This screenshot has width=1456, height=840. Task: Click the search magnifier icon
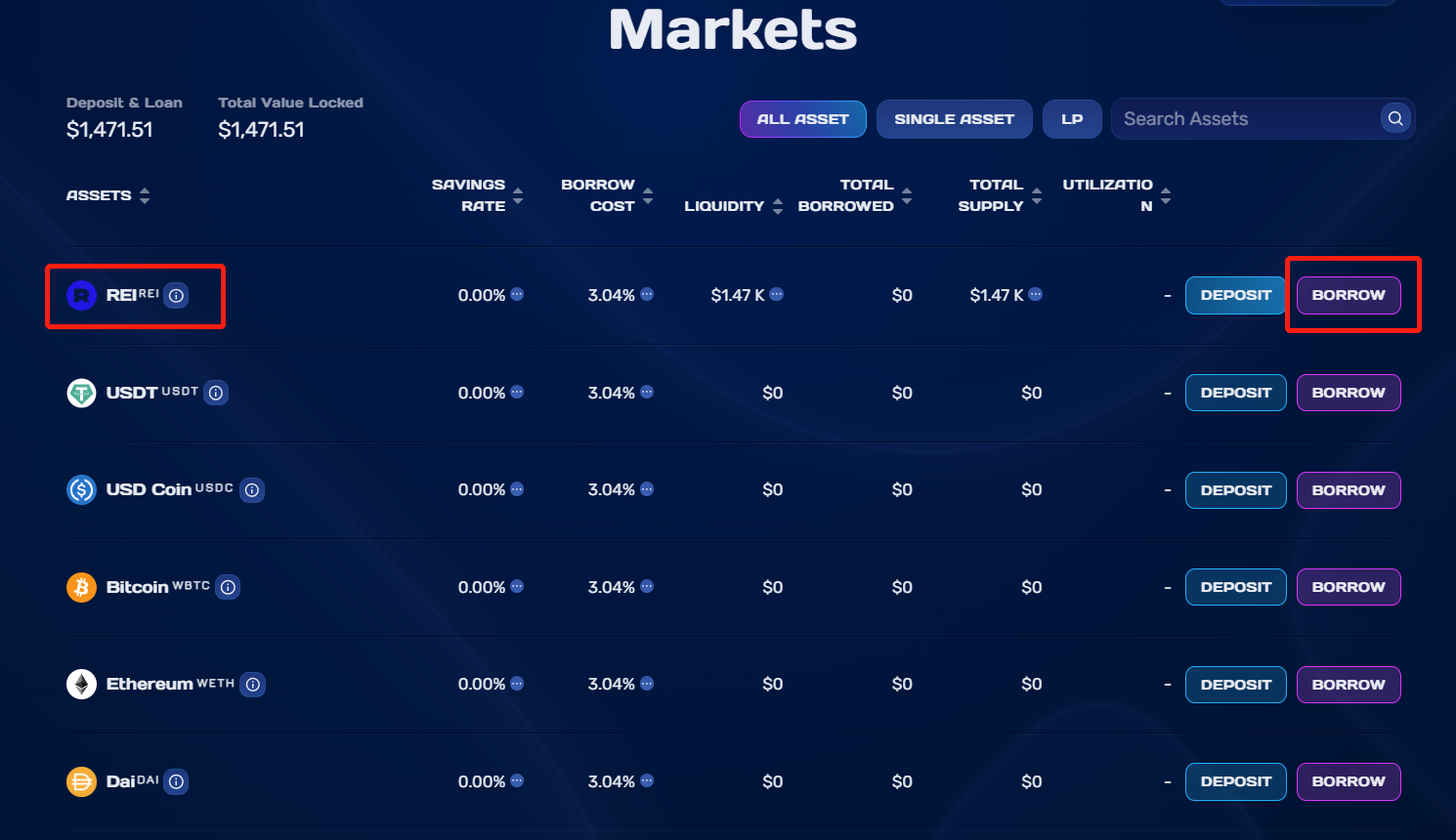point(1395,118)
